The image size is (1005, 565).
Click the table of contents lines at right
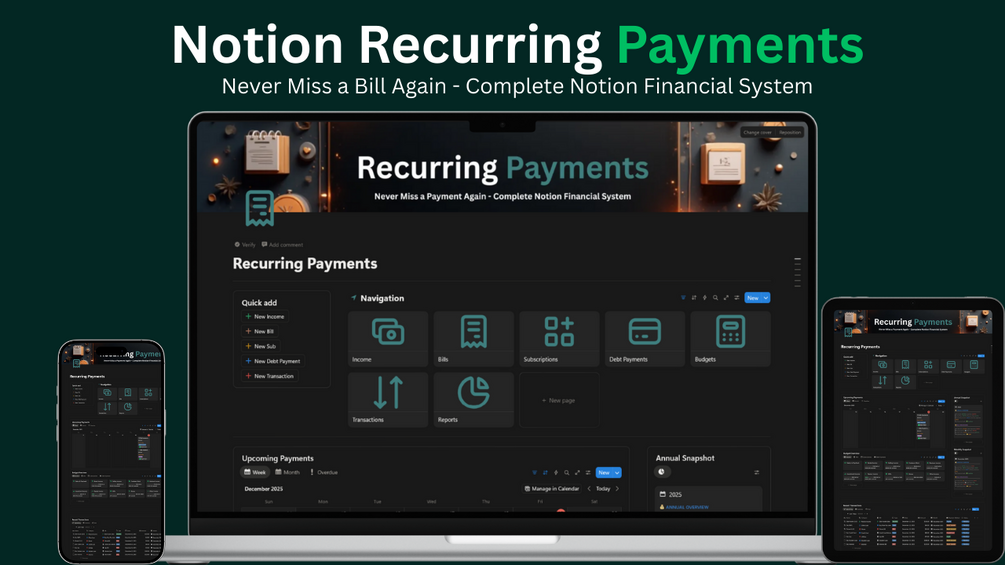point(797,272)
